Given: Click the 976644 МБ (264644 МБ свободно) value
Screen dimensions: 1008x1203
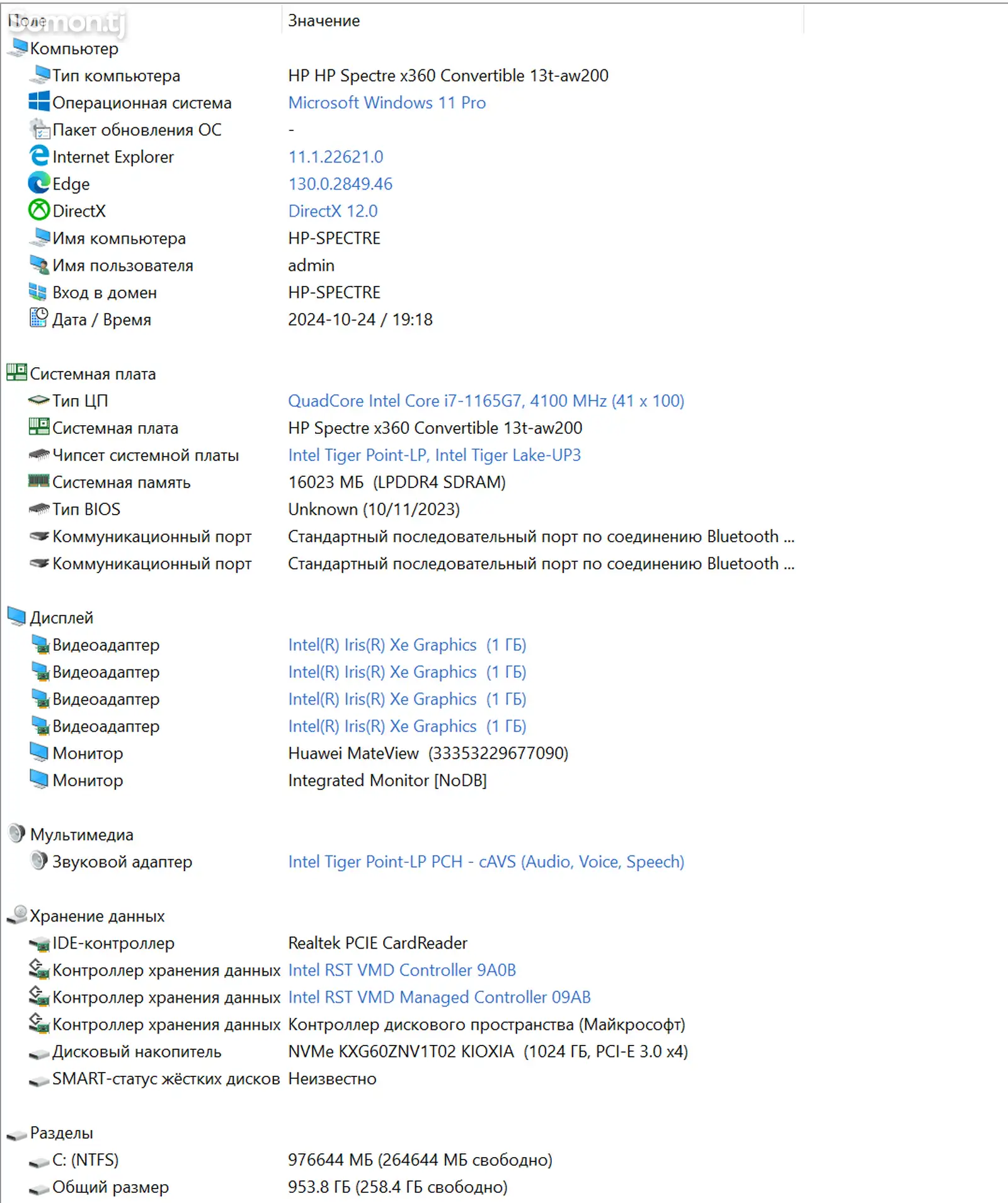Looking at the screenshot, I should 420,1160.
